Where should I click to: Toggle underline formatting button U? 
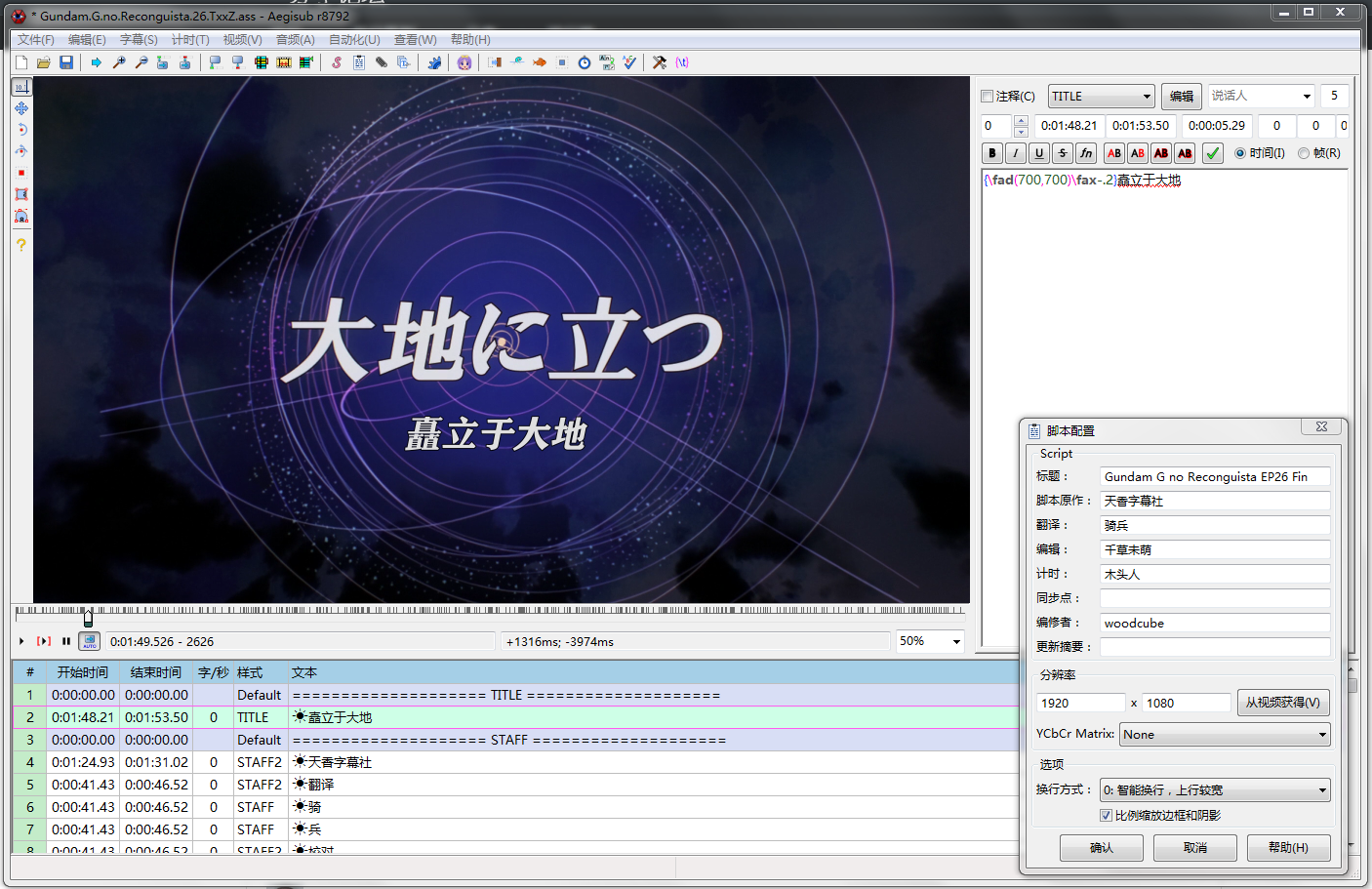[x=1039, y=153]
